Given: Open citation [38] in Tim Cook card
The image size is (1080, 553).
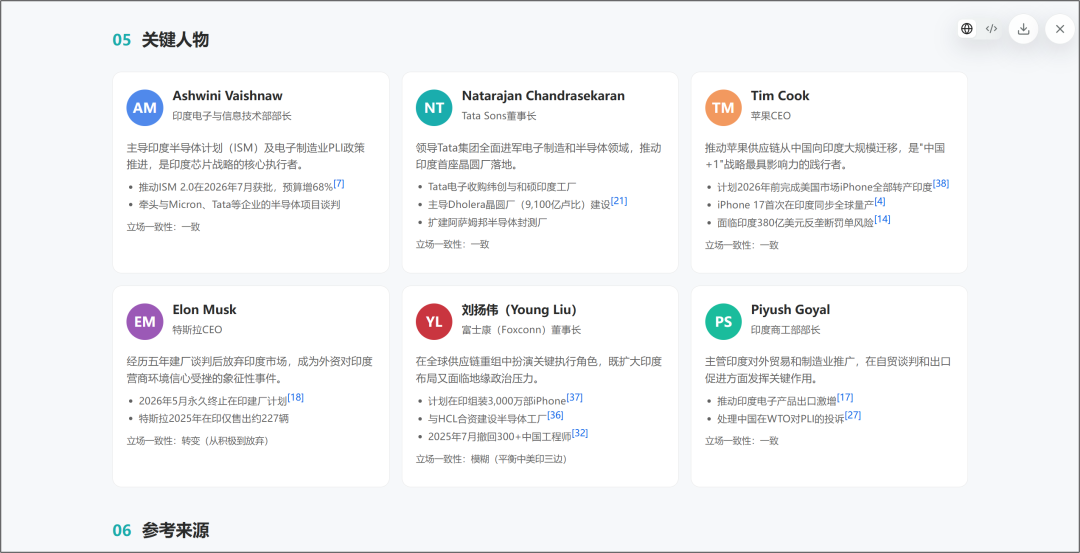Looking at the screenshot, I should click(941, 184).
